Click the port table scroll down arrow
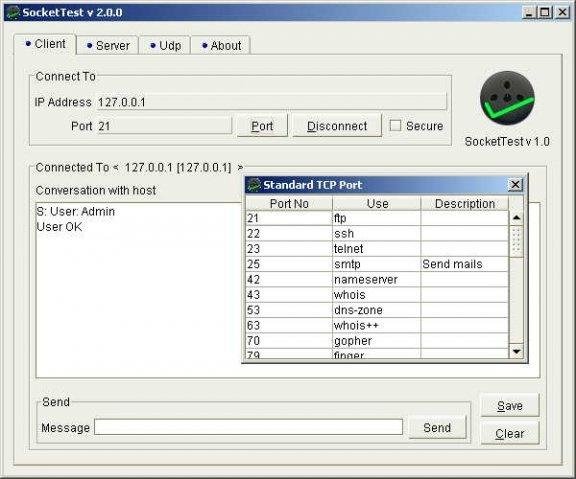Screen dimensions: 576x479 (x=516, y=352)
